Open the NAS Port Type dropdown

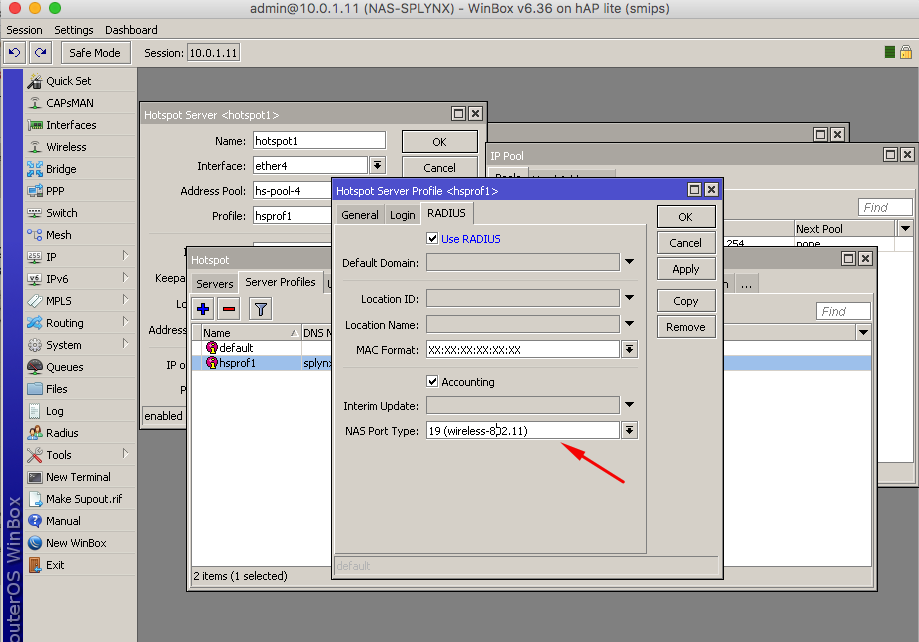coord(629,431)
